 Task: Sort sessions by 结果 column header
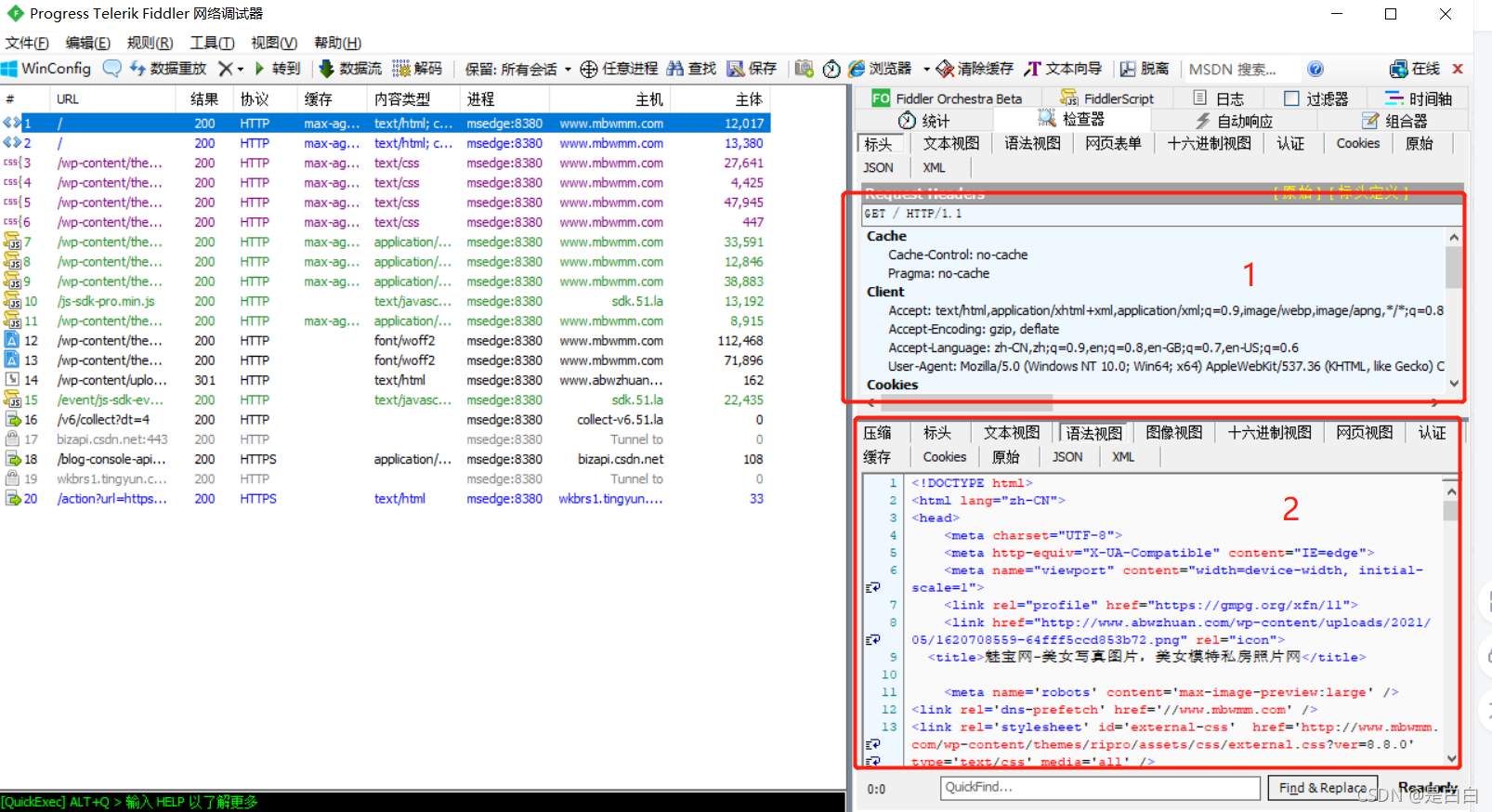204,99
